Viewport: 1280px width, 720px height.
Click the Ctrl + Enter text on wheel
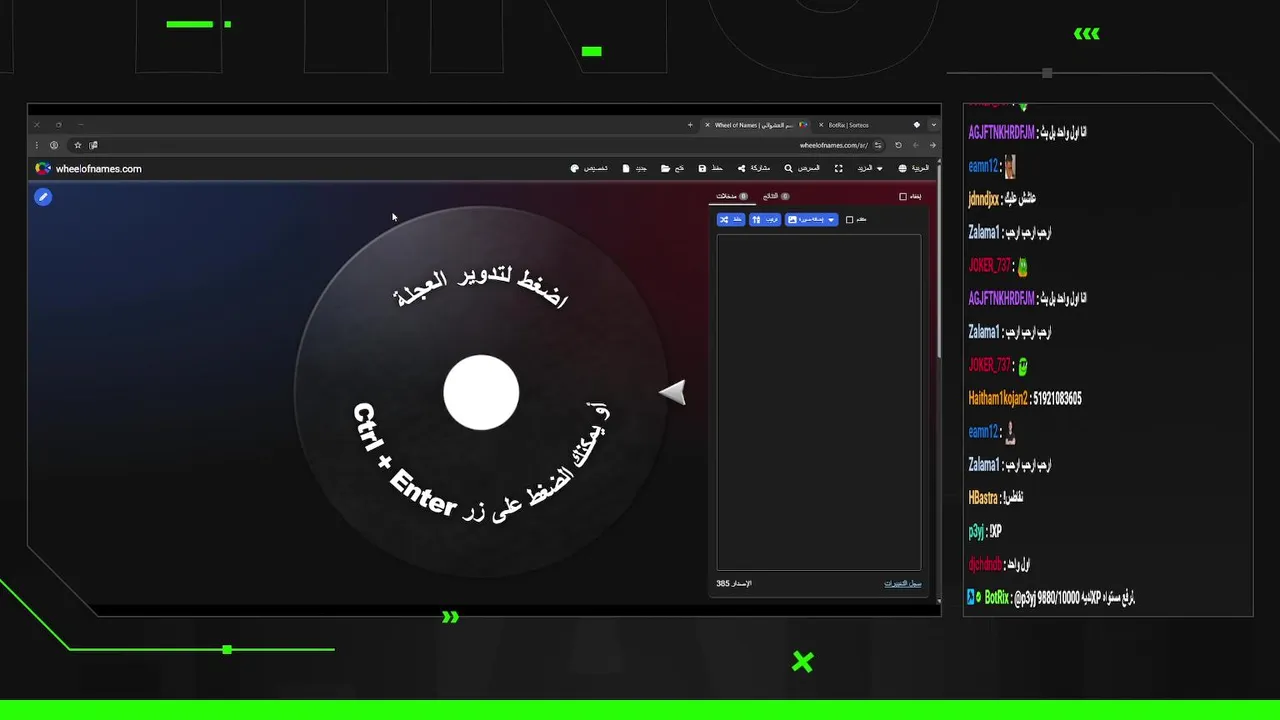(406, 460)
